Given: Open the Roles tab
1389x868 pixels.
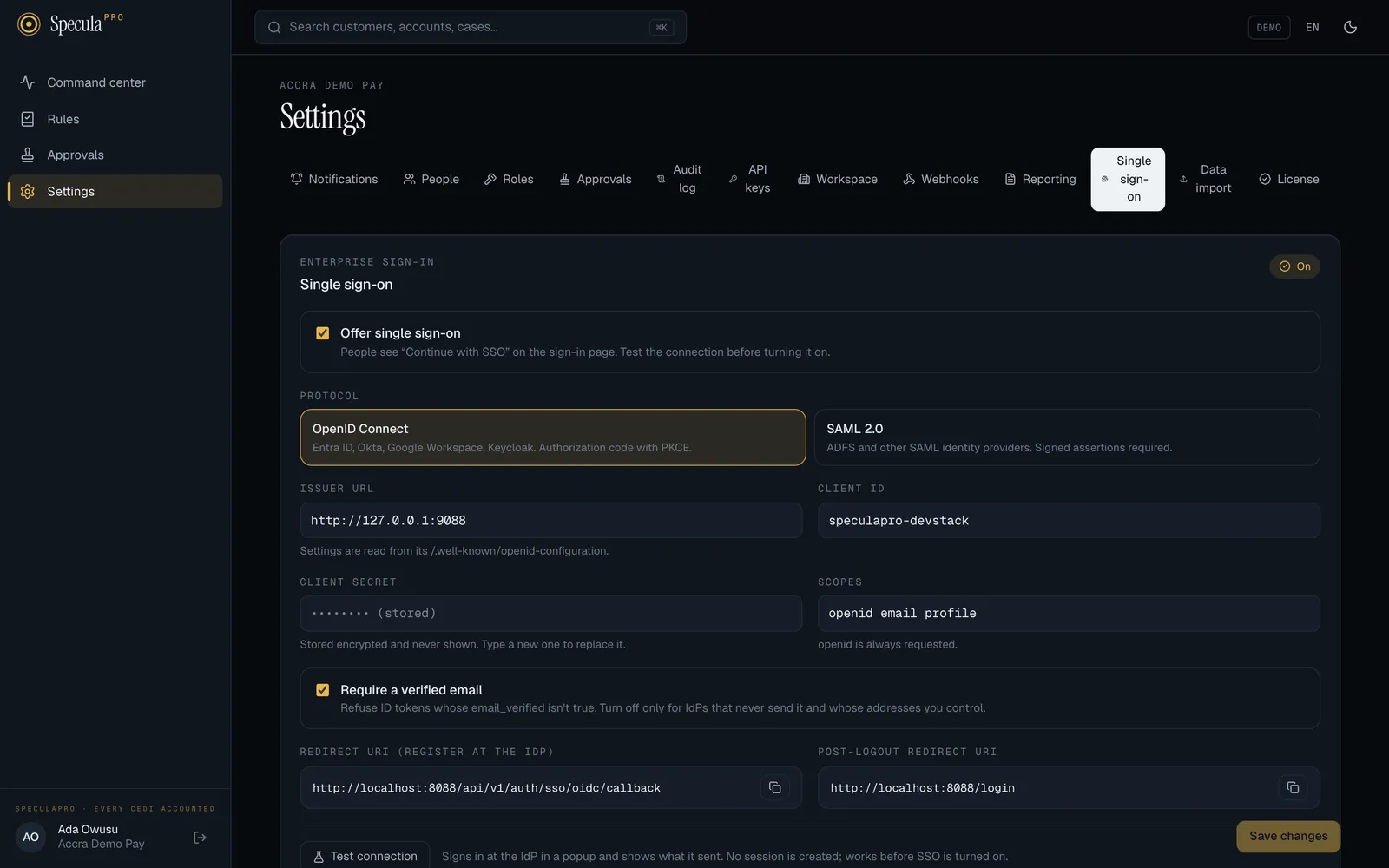Looking at the screenshot, I should tap(509, 179).
